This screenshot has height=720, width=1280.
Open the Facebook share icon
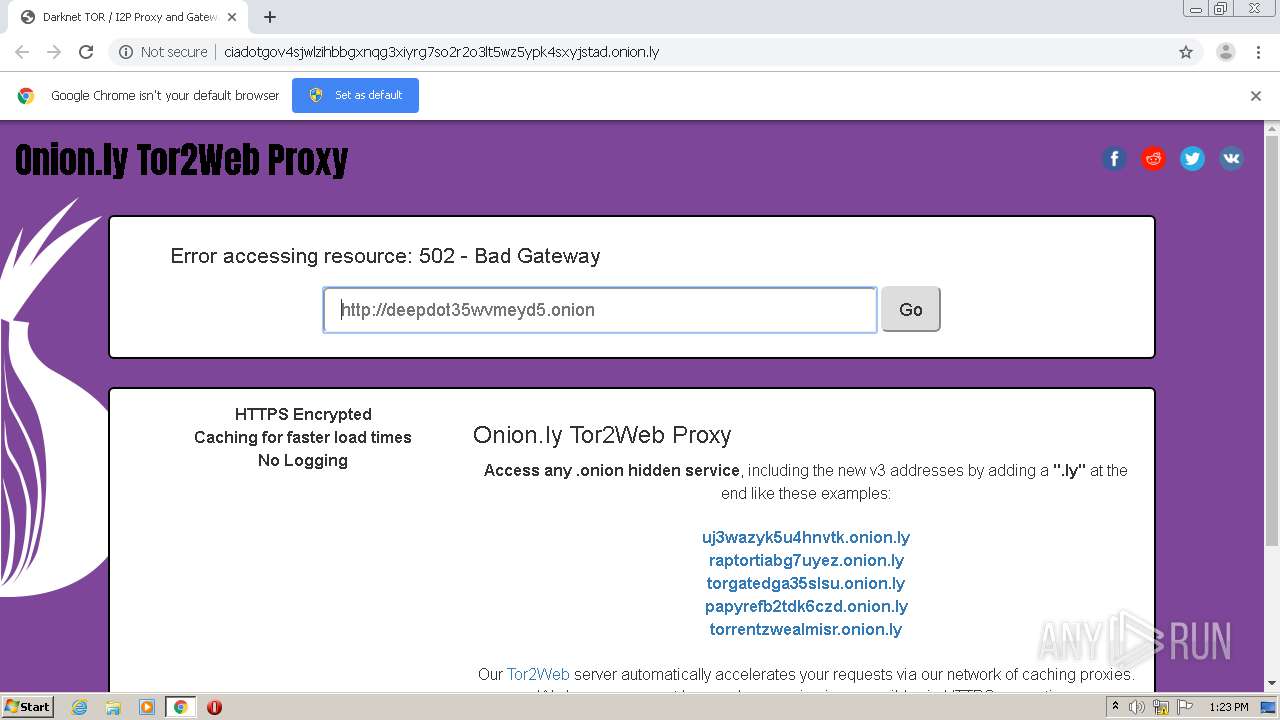pos(1114,158)
